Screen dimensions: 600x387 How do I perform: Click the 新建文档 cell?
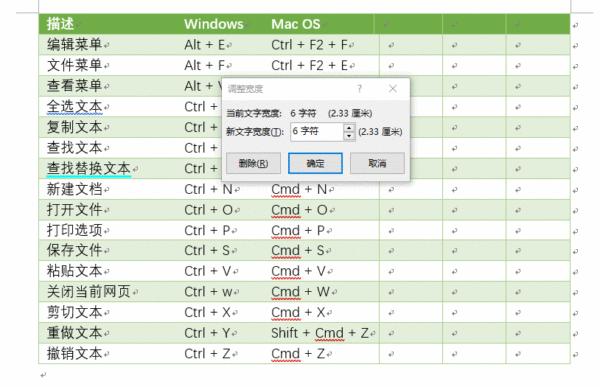74,189
